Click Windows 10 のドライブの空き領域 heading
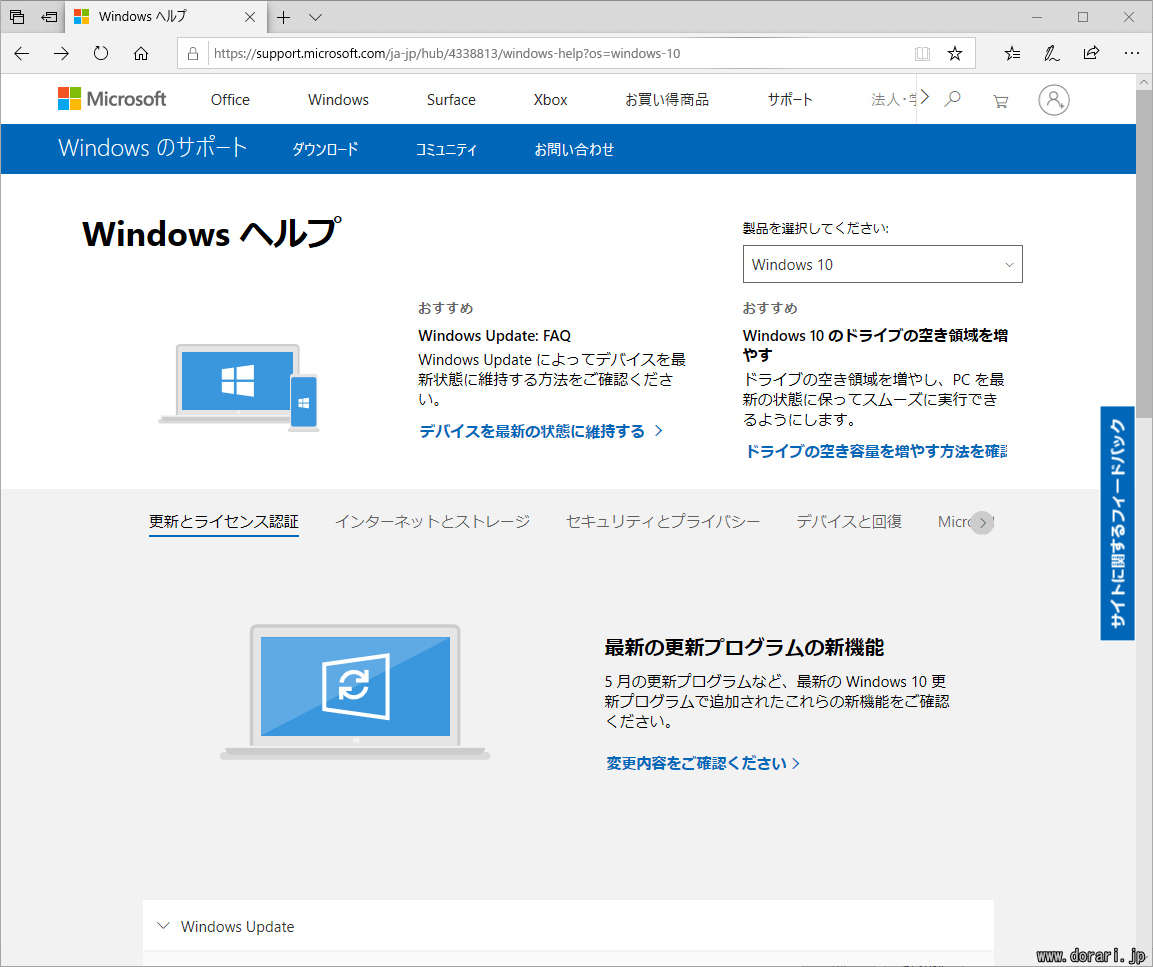 [875, 345]
